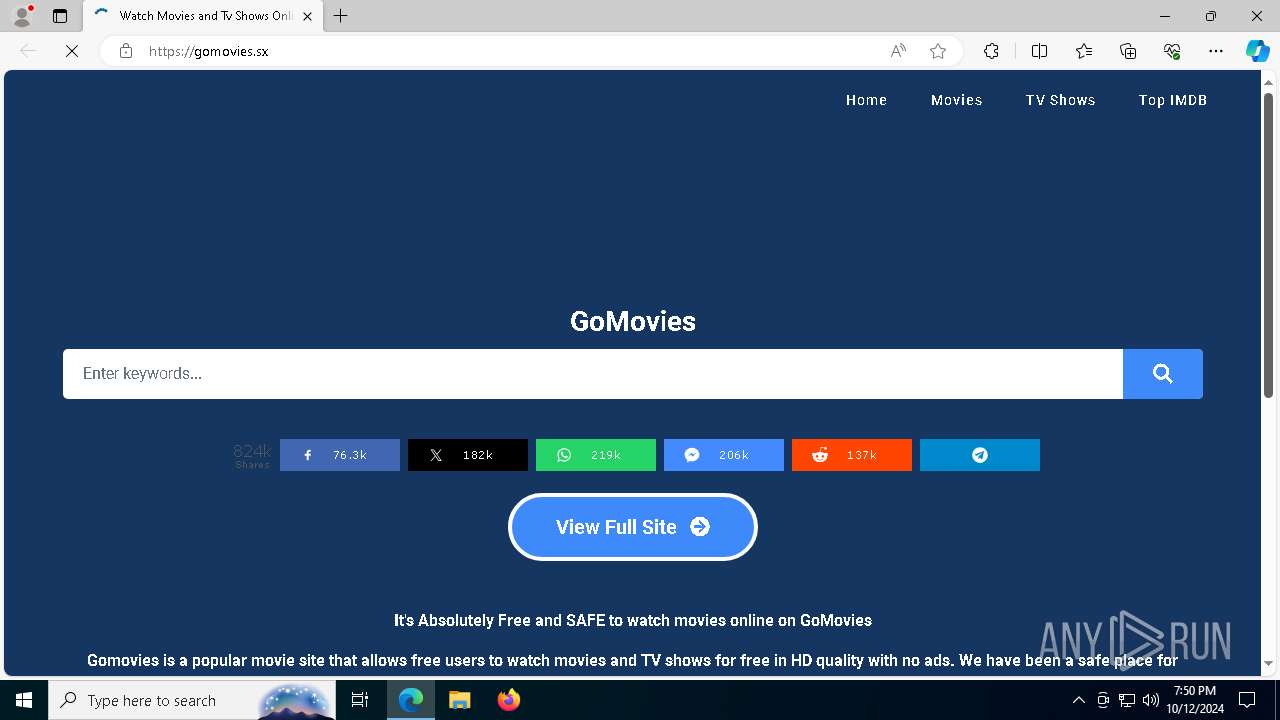Stop loading the page

click(72, 51)
